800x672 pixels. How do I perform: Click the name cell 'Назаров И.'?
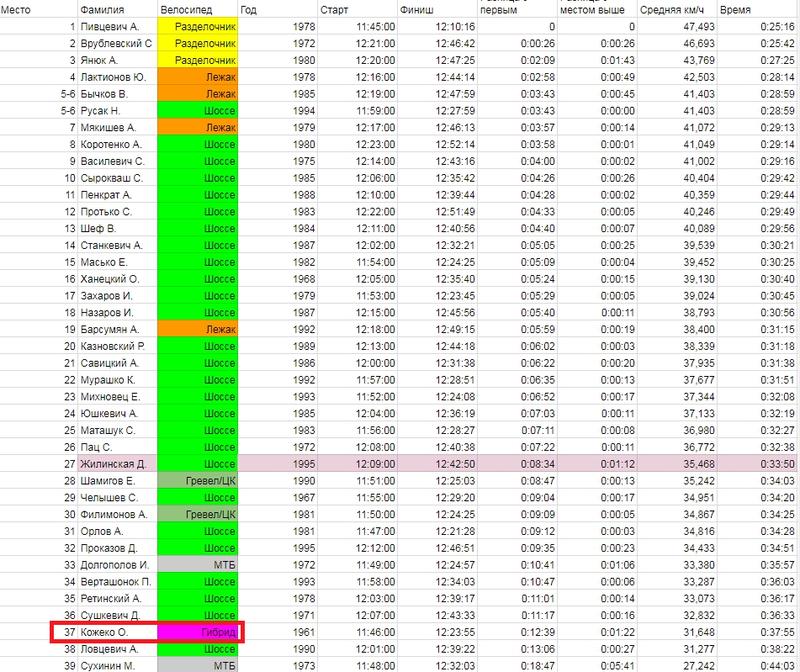coord(118,313)
